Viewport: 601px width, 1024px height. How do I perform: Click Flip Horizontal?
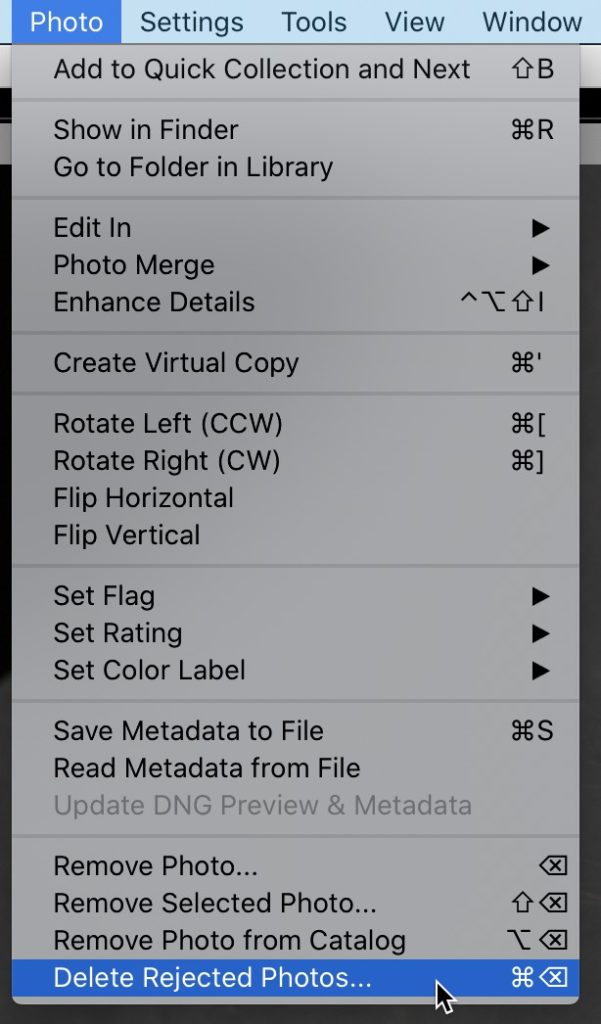click(x=143, y=498)
